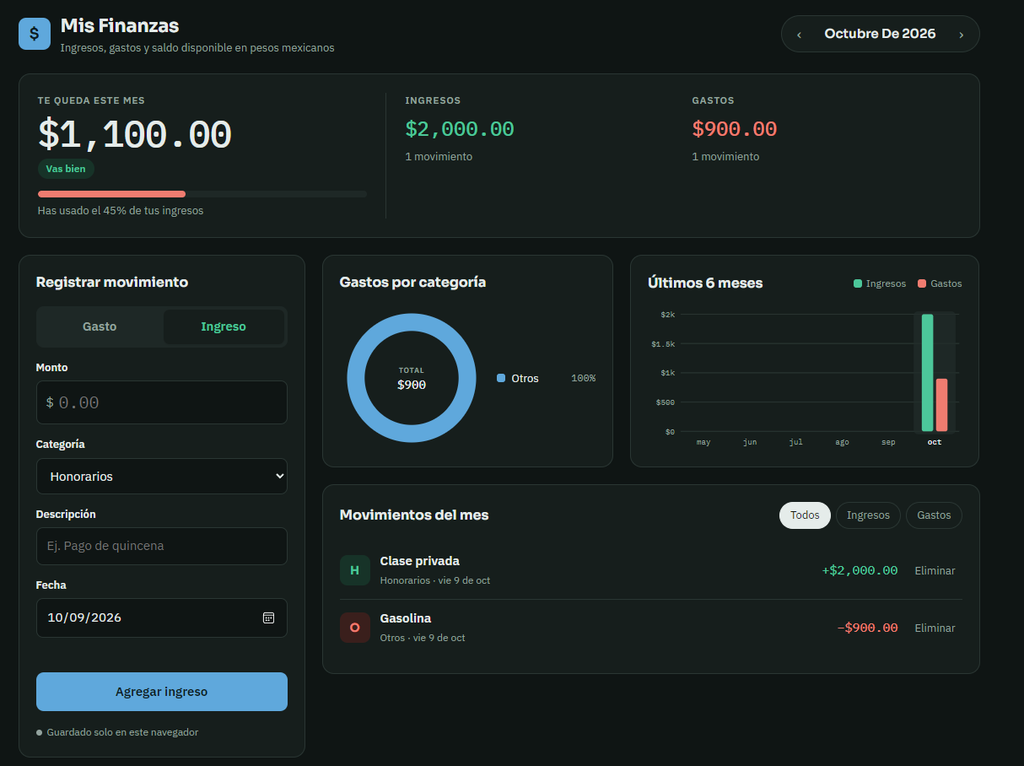Go to previous month arrow
Screen dimensions: 1024x766
[799, 35]
